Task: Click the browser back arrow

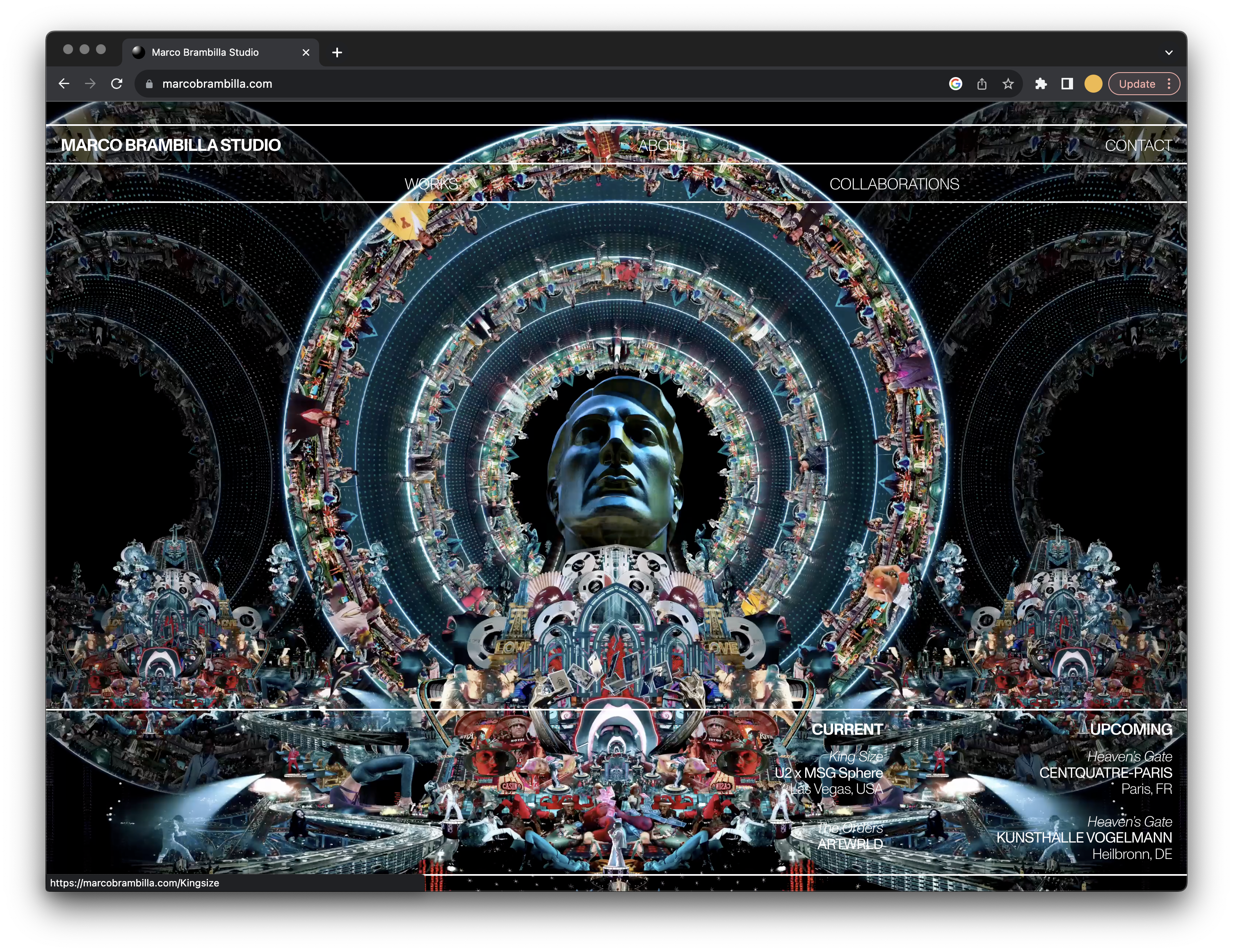Action: coord(64,84)
